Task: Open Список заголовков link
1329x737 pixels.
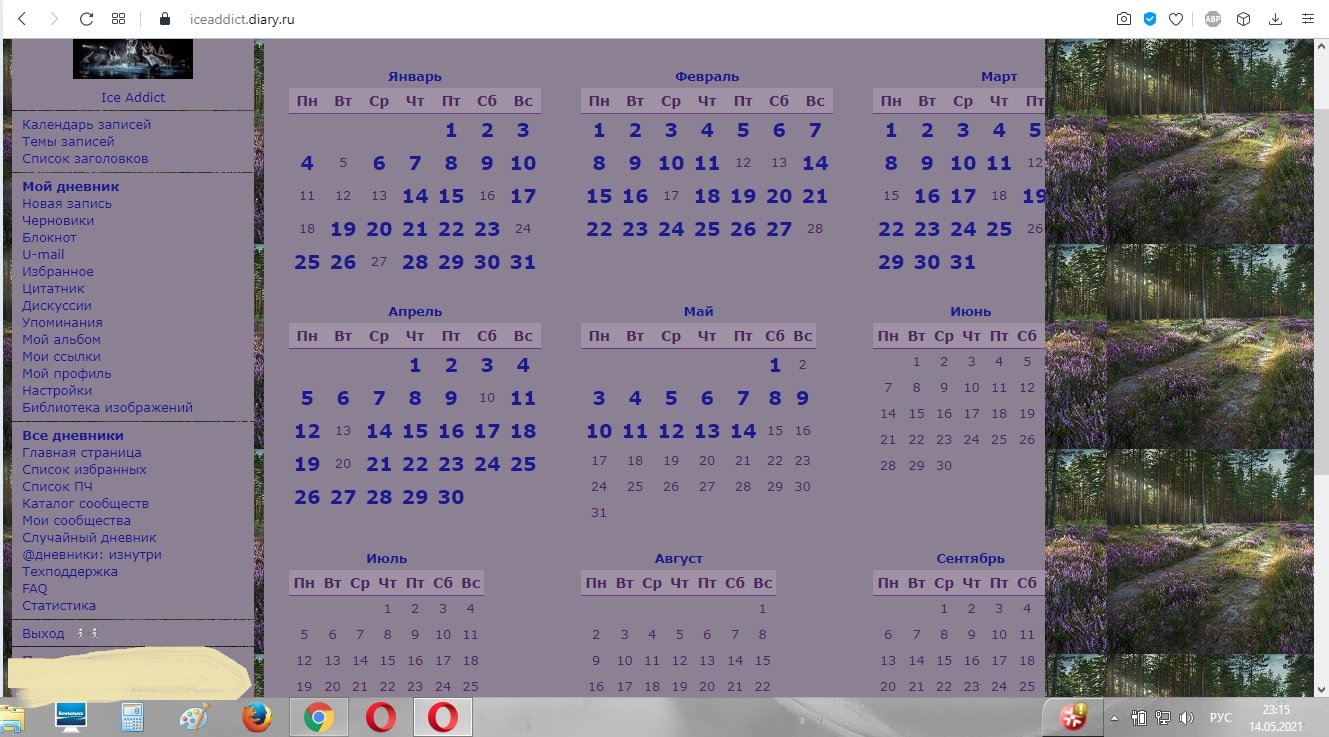Action: pos(85,158)
